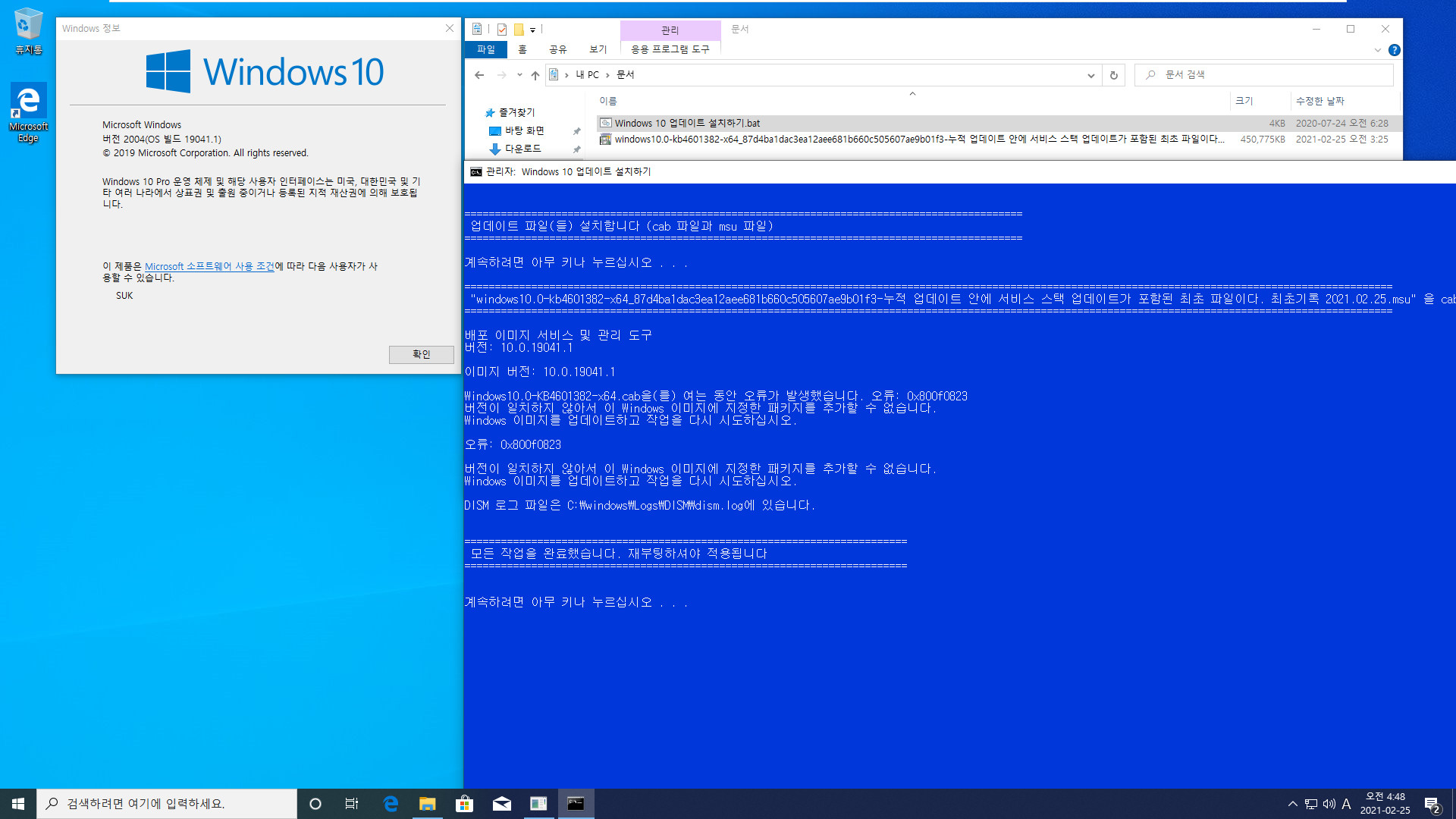Screen dimensions: 1456x819
Task: Minimize the File Explorer window
Action: (x=1316, y=29)
